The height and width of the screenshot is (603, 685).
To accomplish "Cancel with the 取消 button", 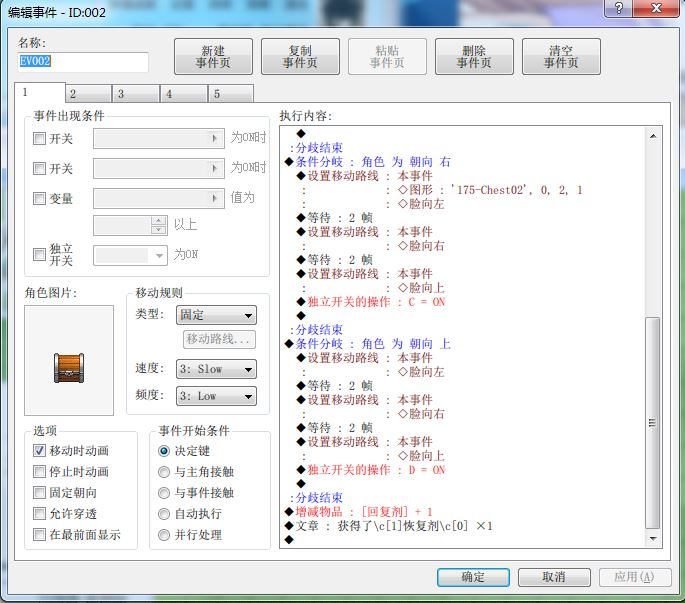I will coord(554,577).
